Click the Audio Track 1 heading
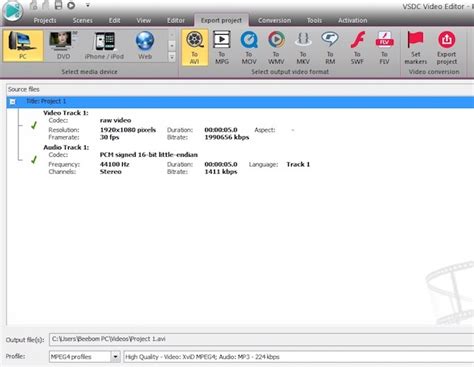The width and height of the screenshot is (474, 367). tap(66, 147)
